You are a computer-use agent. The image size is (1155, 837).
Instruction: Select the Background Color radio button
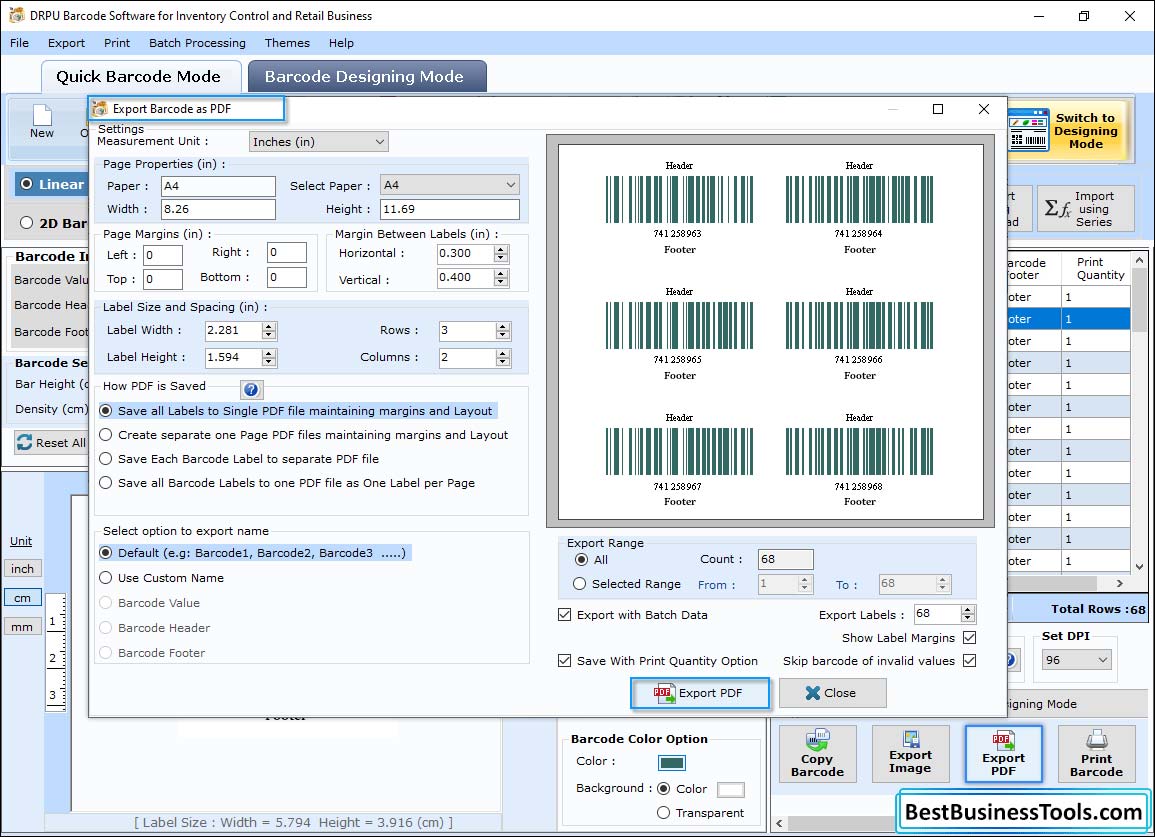click(663, 788)
